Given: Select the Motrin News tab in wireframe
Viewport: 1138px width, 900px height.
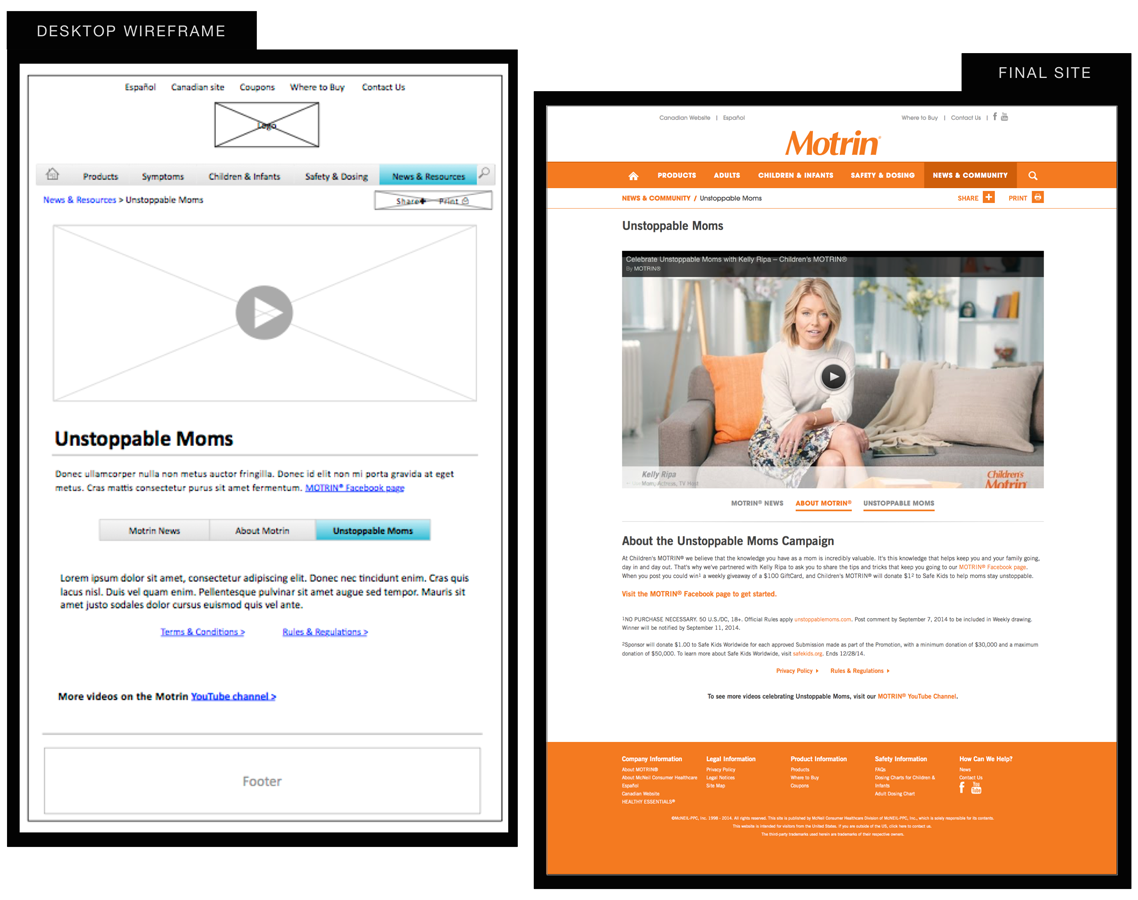Looking at the screenshot, I should (x=154, y=531).
